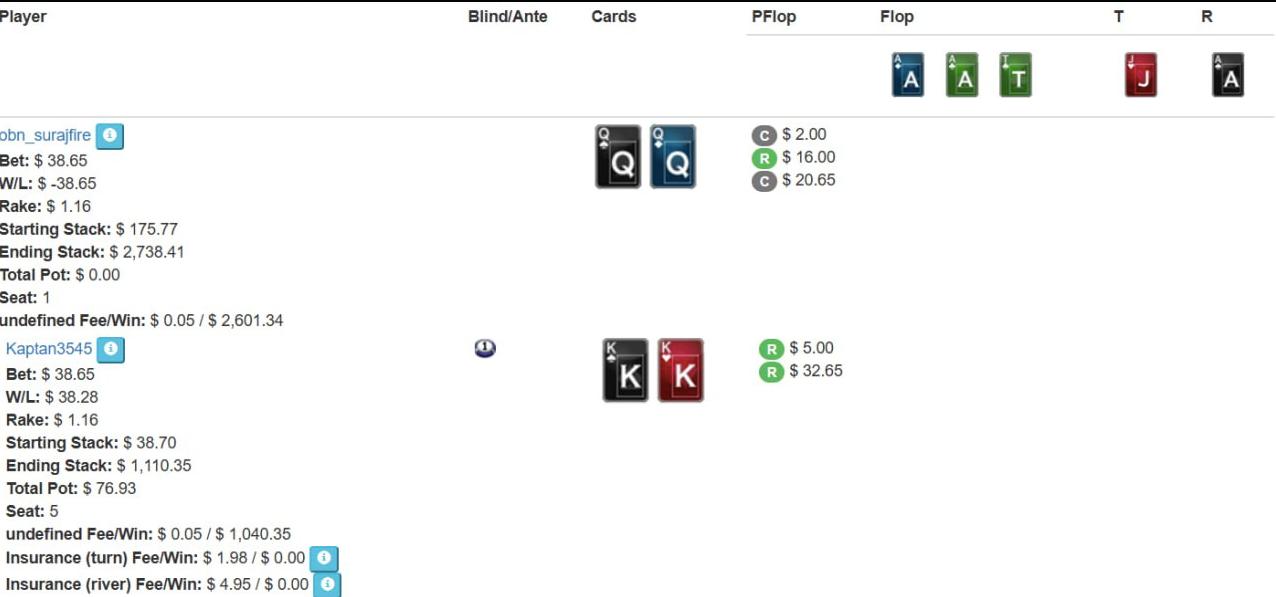
Task: Click the blue Ace flop card
Action: pyautogui.click(x=908, y=75)
